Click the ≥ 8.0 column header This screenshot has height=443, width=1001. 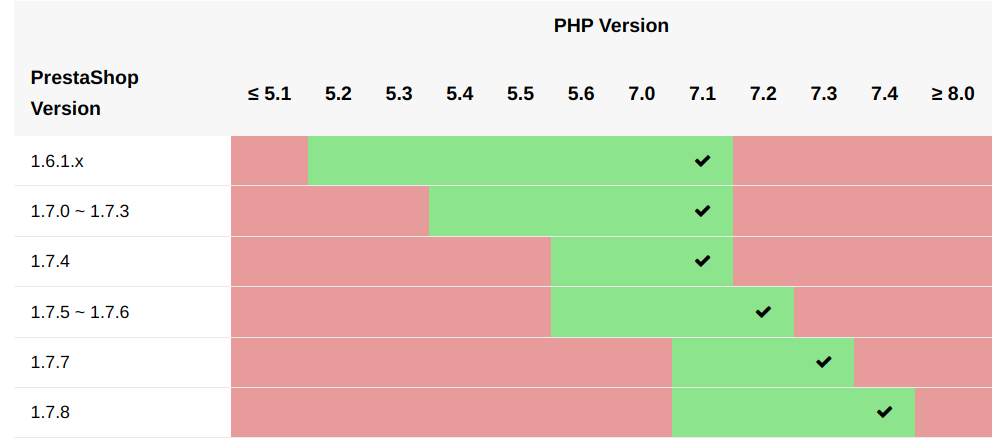[x=952, y=94]
